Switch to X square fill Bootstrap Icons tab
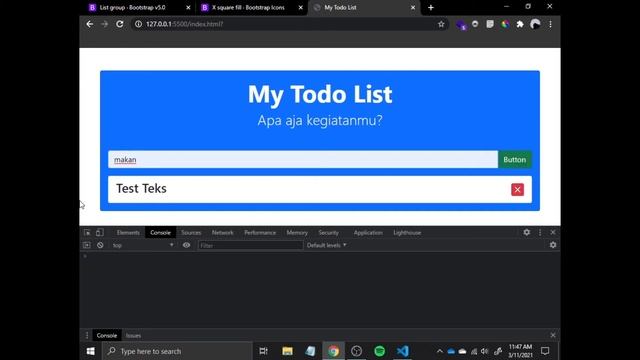640x360 pixels. (250, 7)
